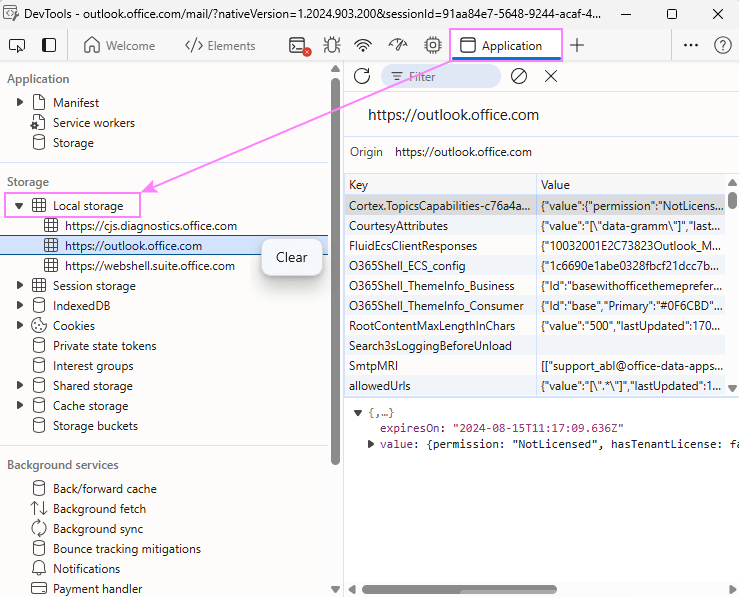Open the Console tab icon with error badge

point(299,46)
